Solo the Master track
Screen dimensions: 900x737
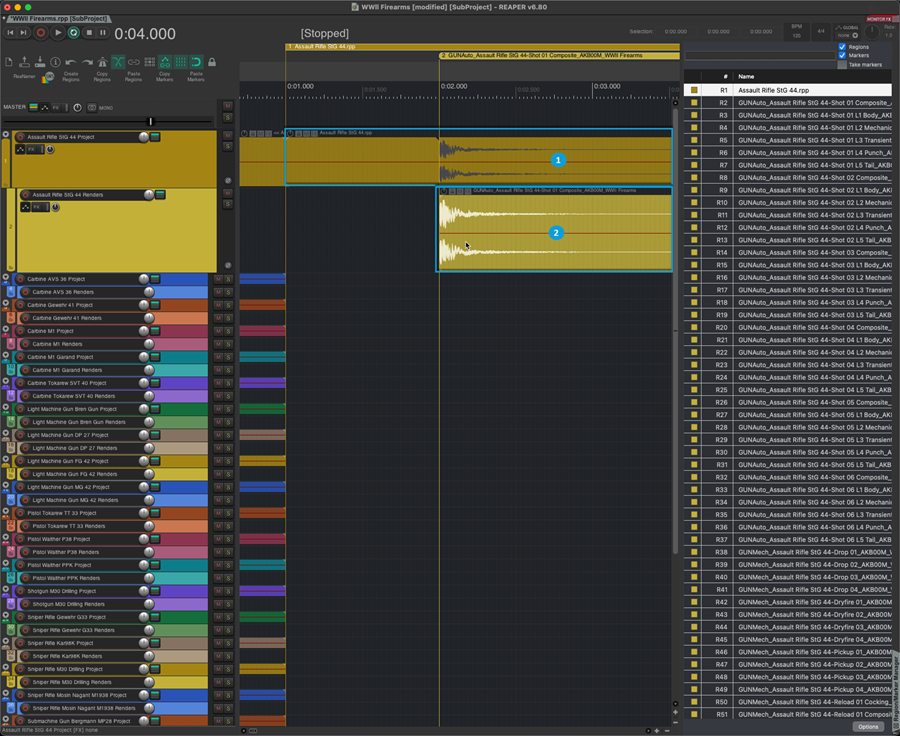point(227,117)
